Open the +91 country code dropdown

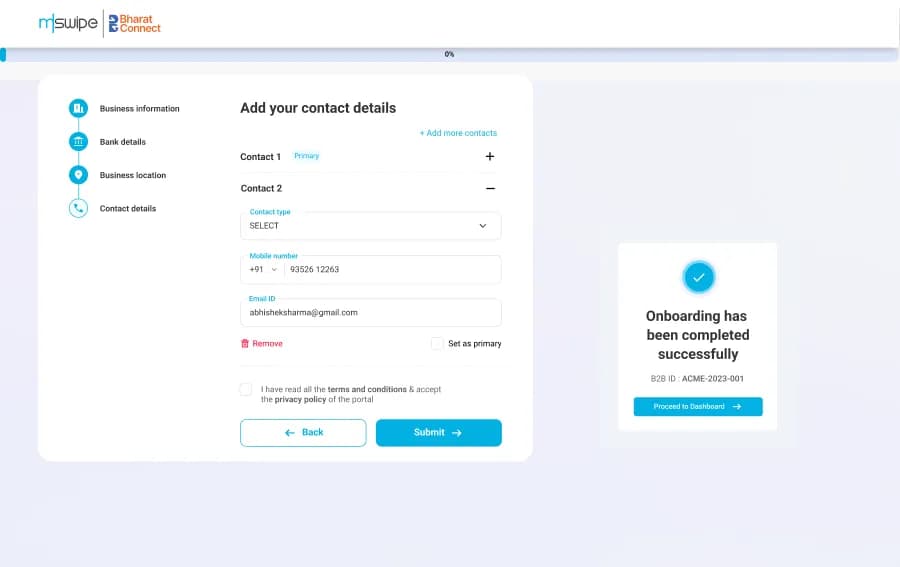coord(263,269)
